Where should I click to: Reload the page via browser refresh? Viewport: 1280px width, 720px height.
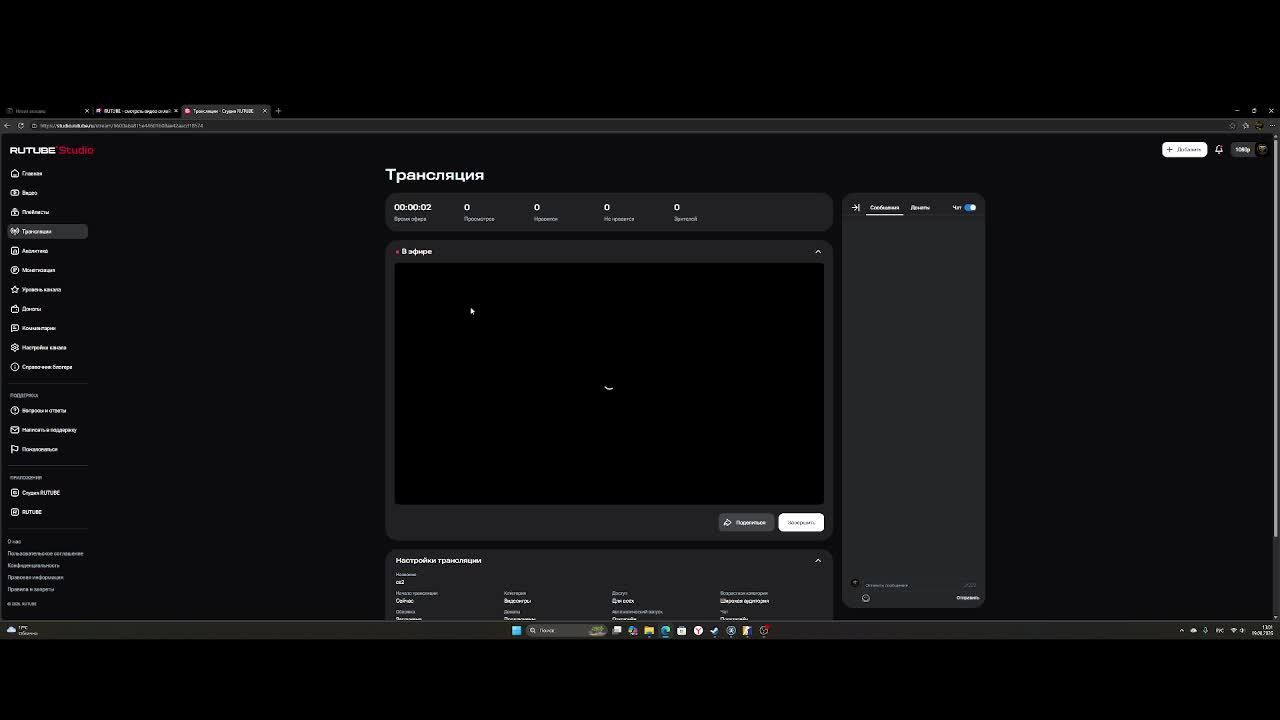[21, 126]
